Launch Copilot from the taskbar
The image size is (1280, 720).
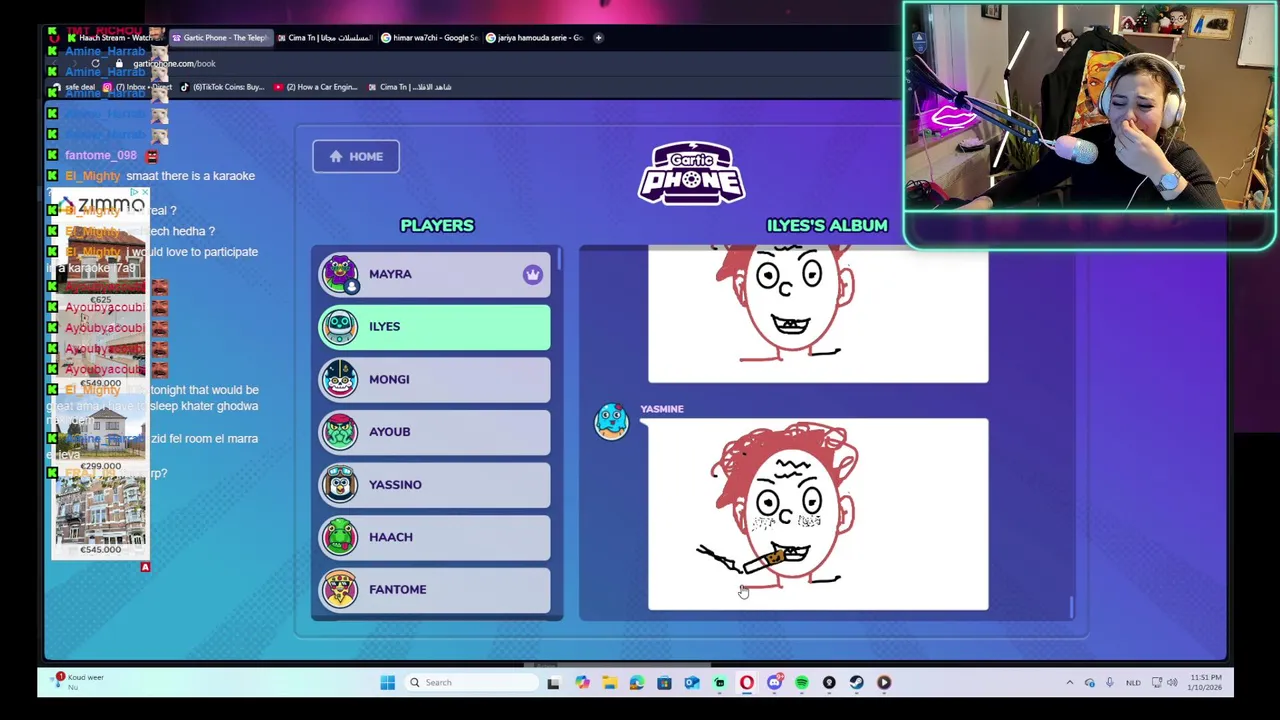point(582,683)
